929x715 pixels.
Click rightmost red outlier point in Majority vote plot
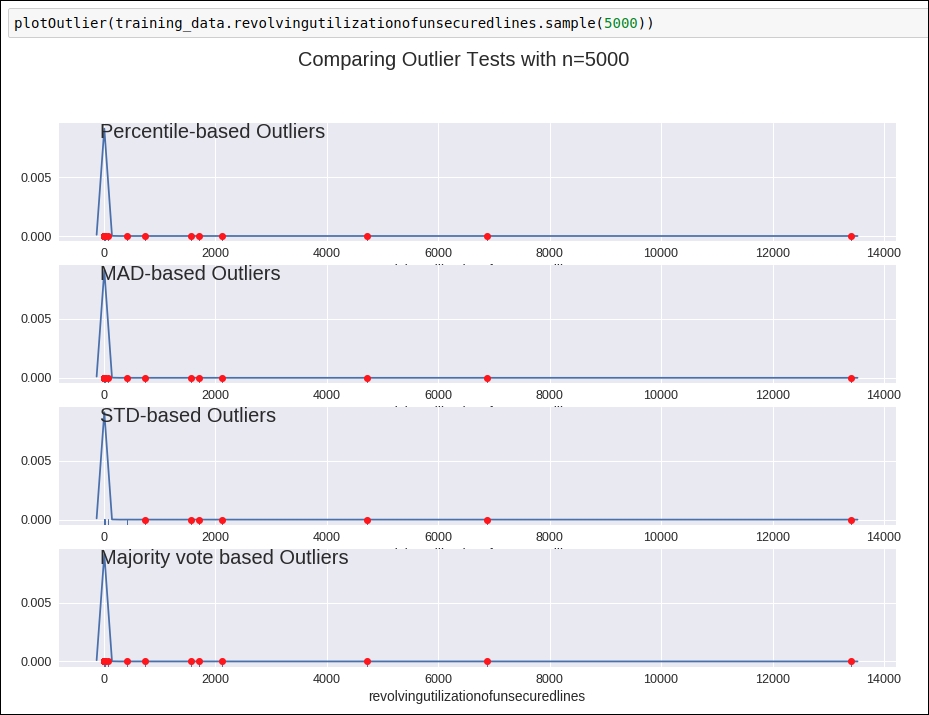pos(851,662)
